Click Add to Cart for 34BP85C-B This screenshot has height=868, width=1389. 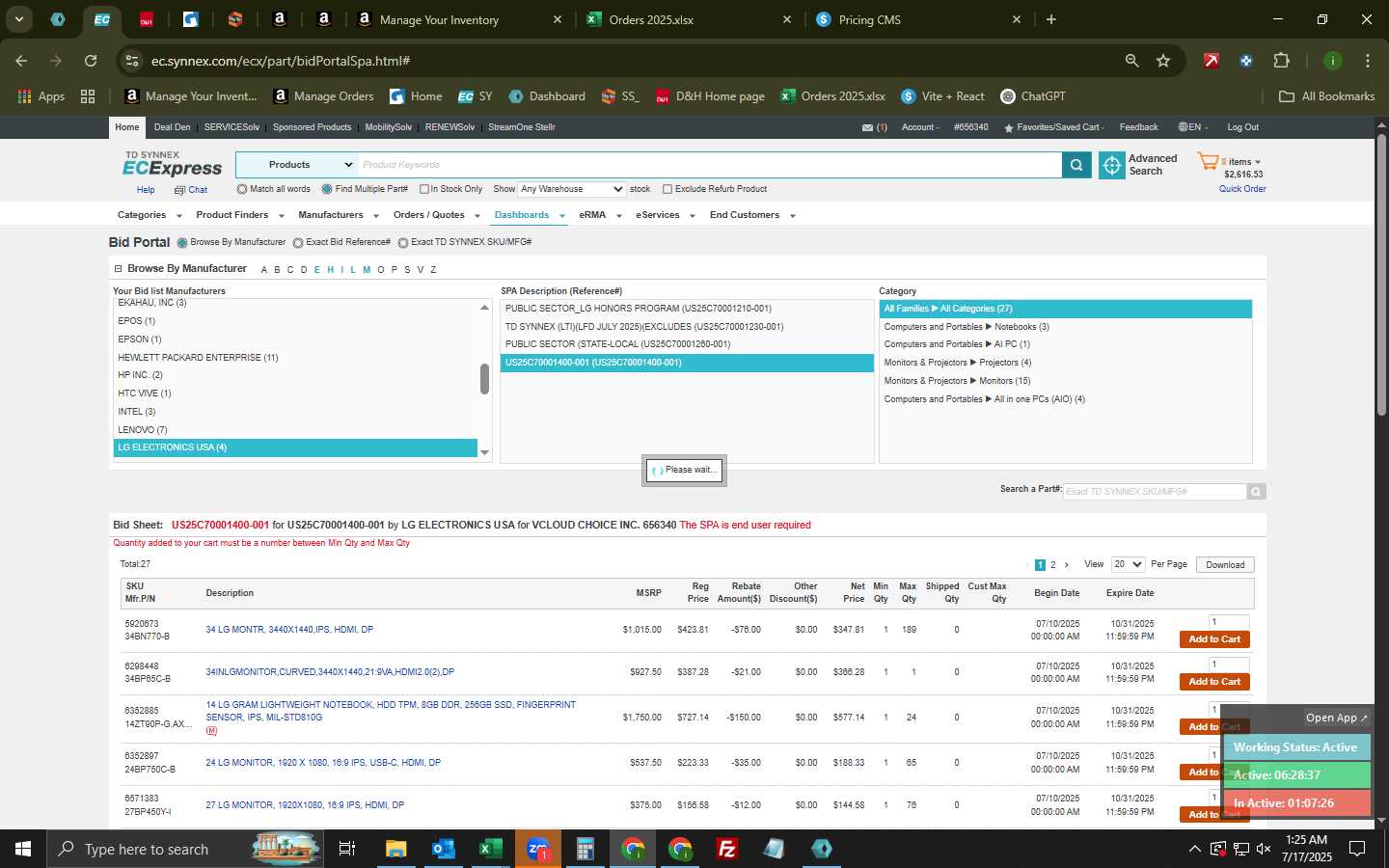(1214, 682)
